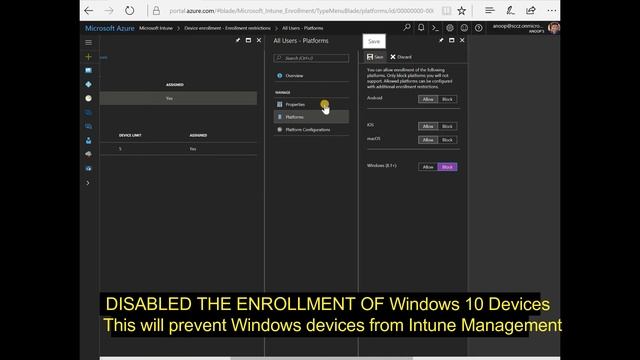Viewport: 640px width, 360px height.
Task: Open the help question mark icon
Action: [x=478, y=28]
